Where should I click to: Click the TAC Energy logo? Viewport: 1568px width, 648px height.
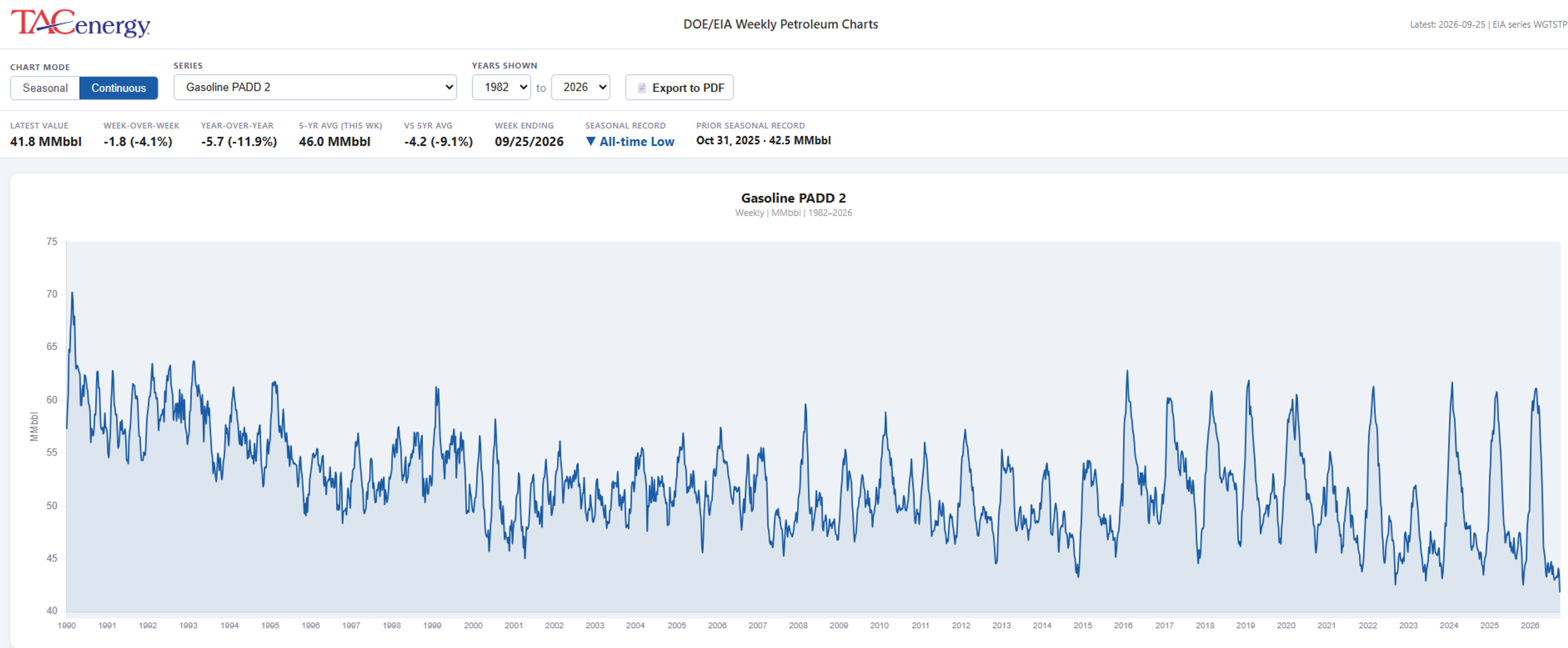point(80,24)
